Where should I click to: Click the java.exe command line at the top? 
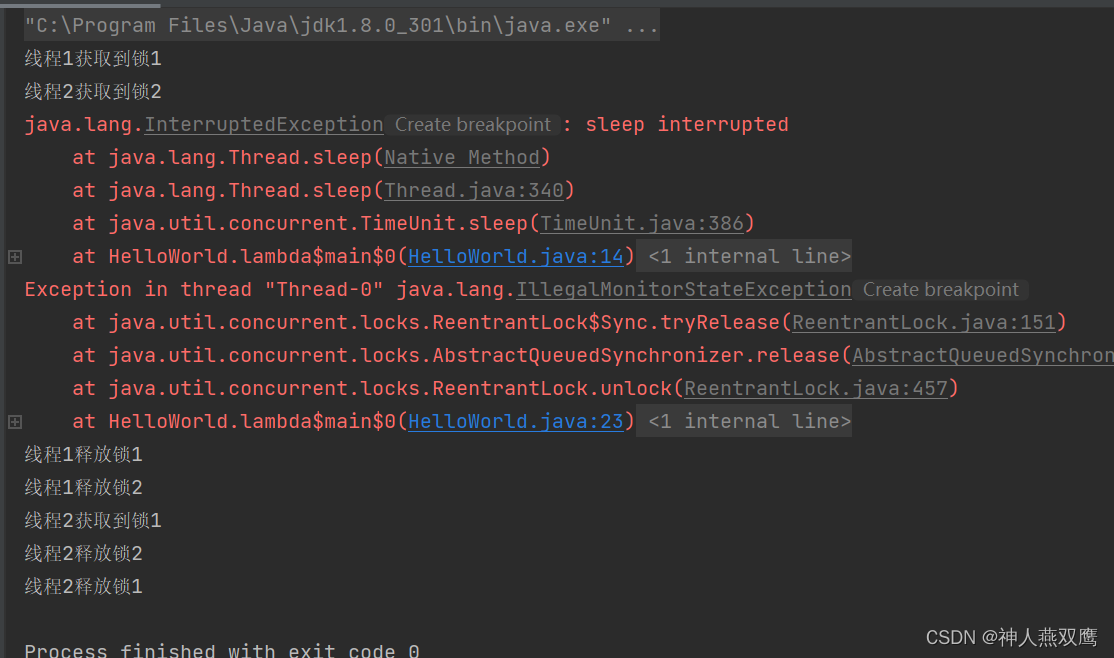pyautogui.click(x=341, y=26)
